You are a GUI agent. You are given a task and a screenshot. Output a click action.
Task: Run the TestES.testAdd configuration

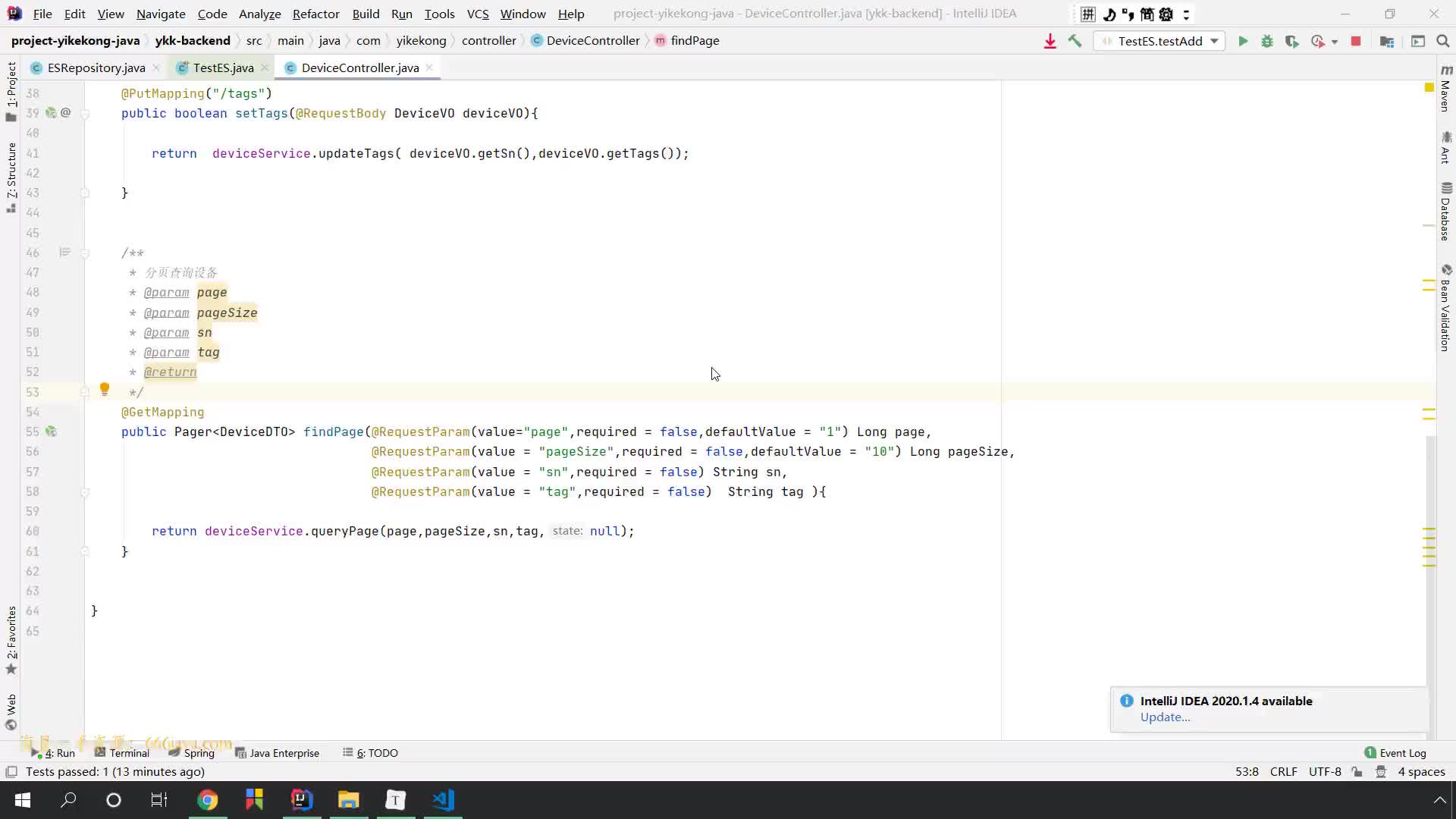1243,41
